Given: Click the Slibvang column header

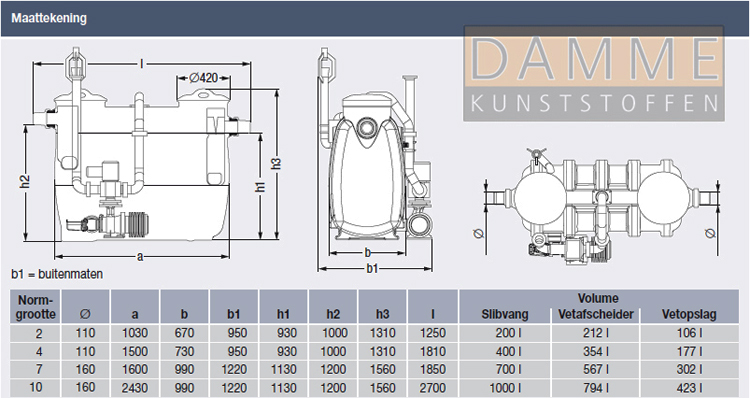Looking at the screenshot, I should pyautogui.click(x=505, y=314).
